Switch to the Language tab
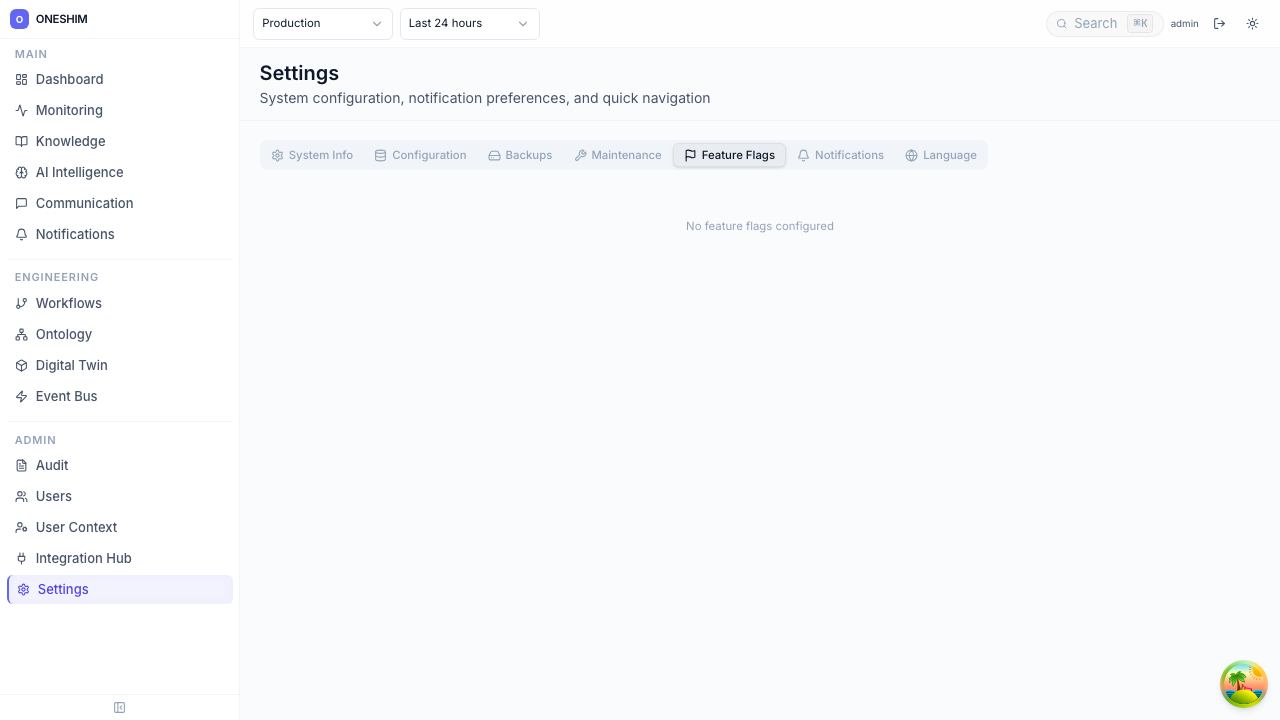The height and width of the screenshot is (720, 1280). click(x=940, y=155)
